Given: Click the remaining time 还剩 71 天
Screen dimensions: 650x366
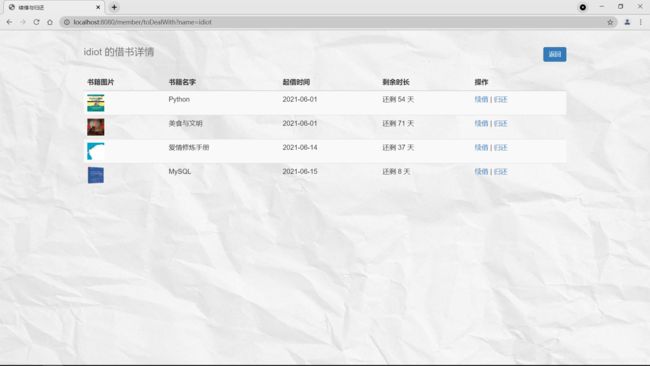Looking at the screenshot, I should click(x=398, y=124).
